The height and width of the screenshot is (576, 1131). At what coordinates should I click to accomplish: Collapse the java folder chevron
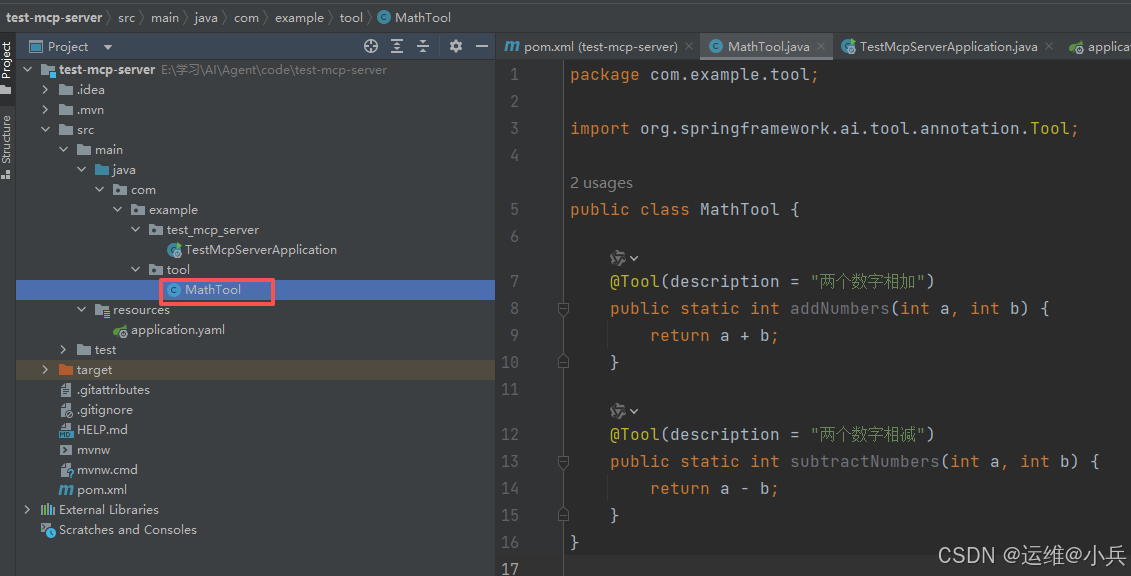click(x=82, y=170)
